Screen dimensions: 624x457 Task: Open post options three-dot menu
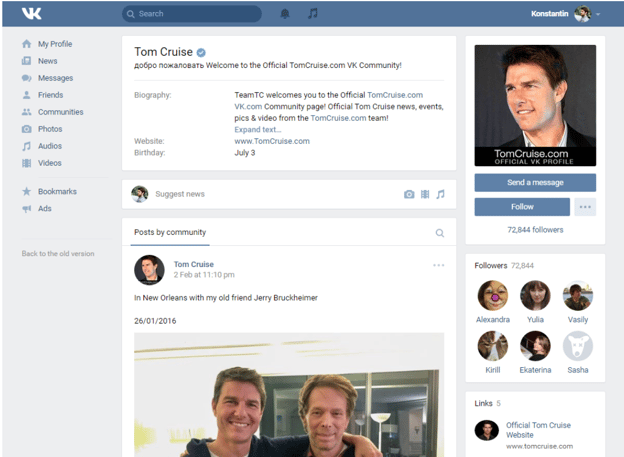(438, 265)
